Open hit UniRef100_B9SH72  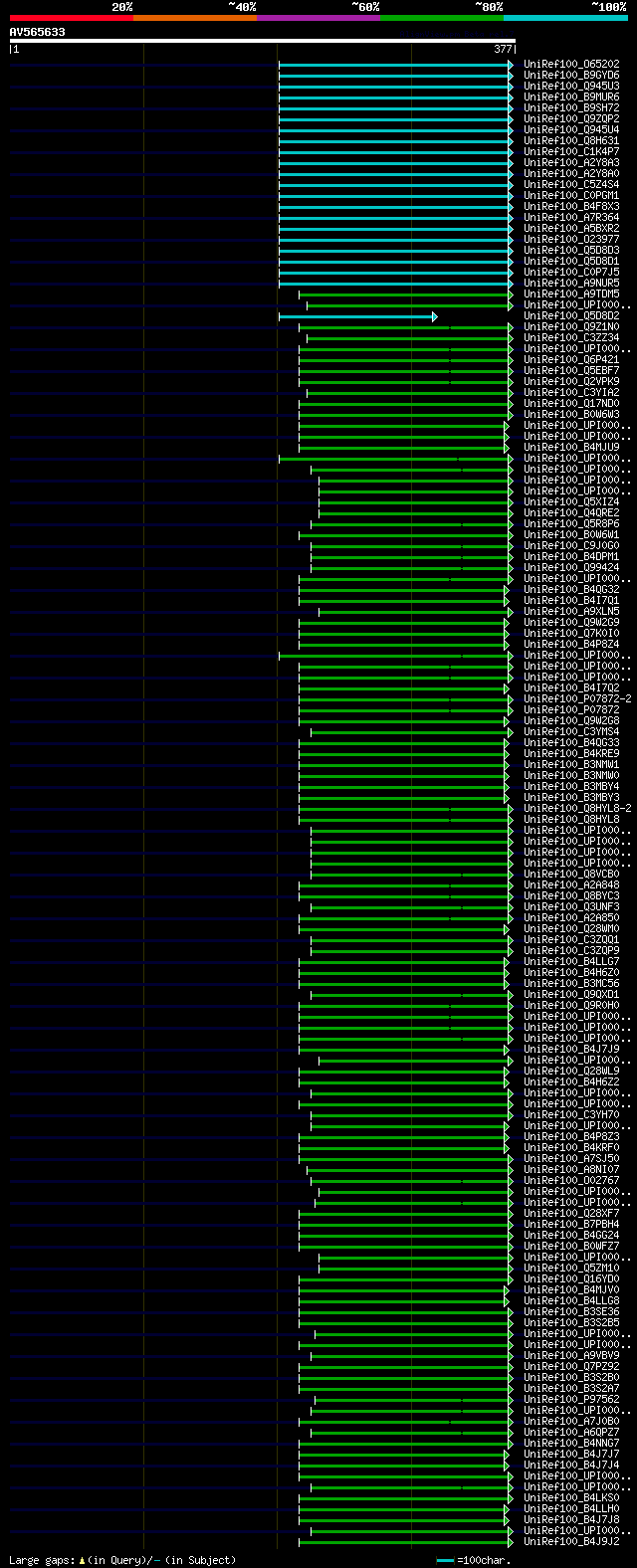pos(571,108)
